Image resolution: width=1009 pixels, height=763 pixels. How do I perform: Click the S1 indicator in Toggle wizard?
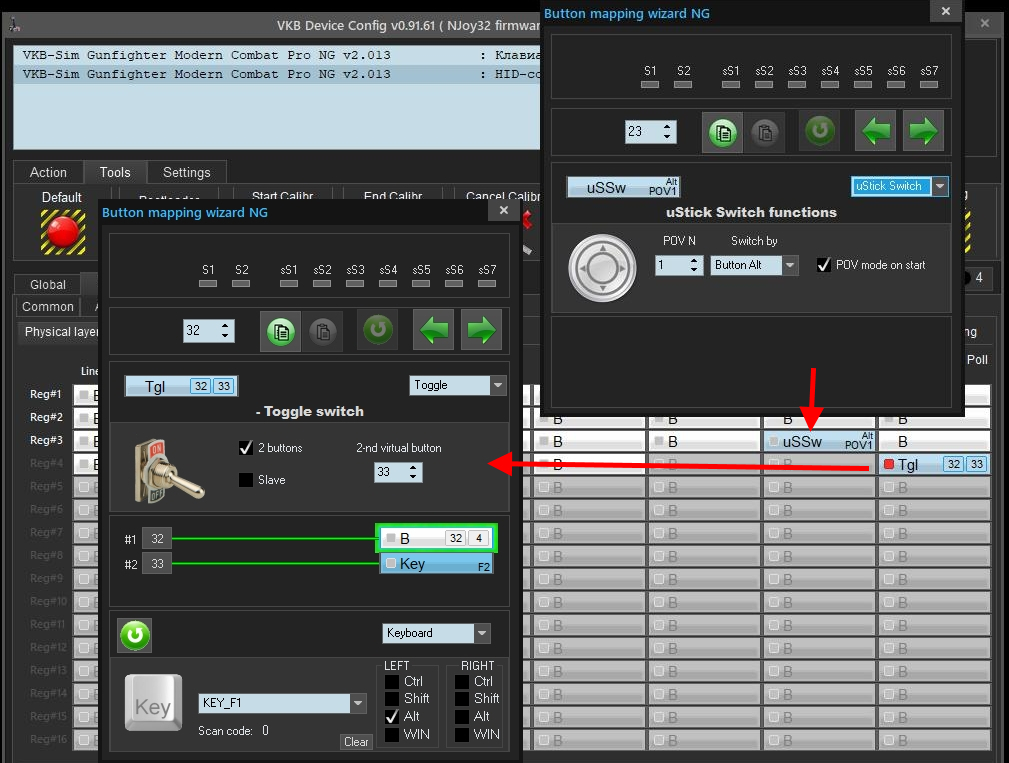[x=208, y=283]
